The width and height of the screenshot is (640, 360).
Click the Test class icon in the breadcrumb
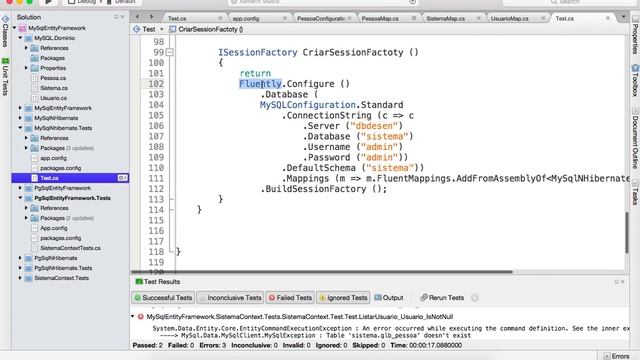[136, 29]
